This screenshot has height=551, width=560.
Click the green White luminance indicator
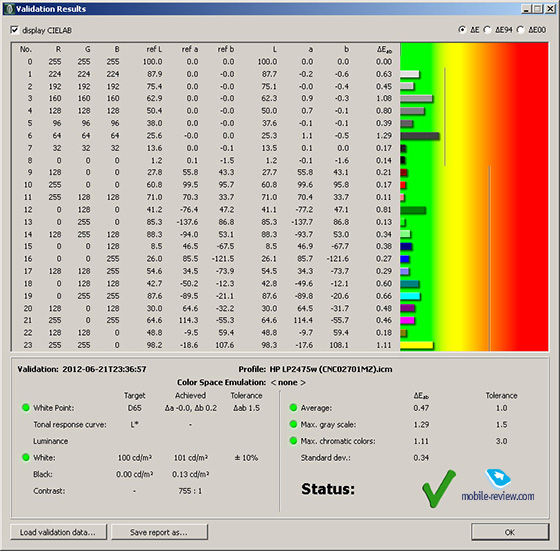tap(26, 457)
